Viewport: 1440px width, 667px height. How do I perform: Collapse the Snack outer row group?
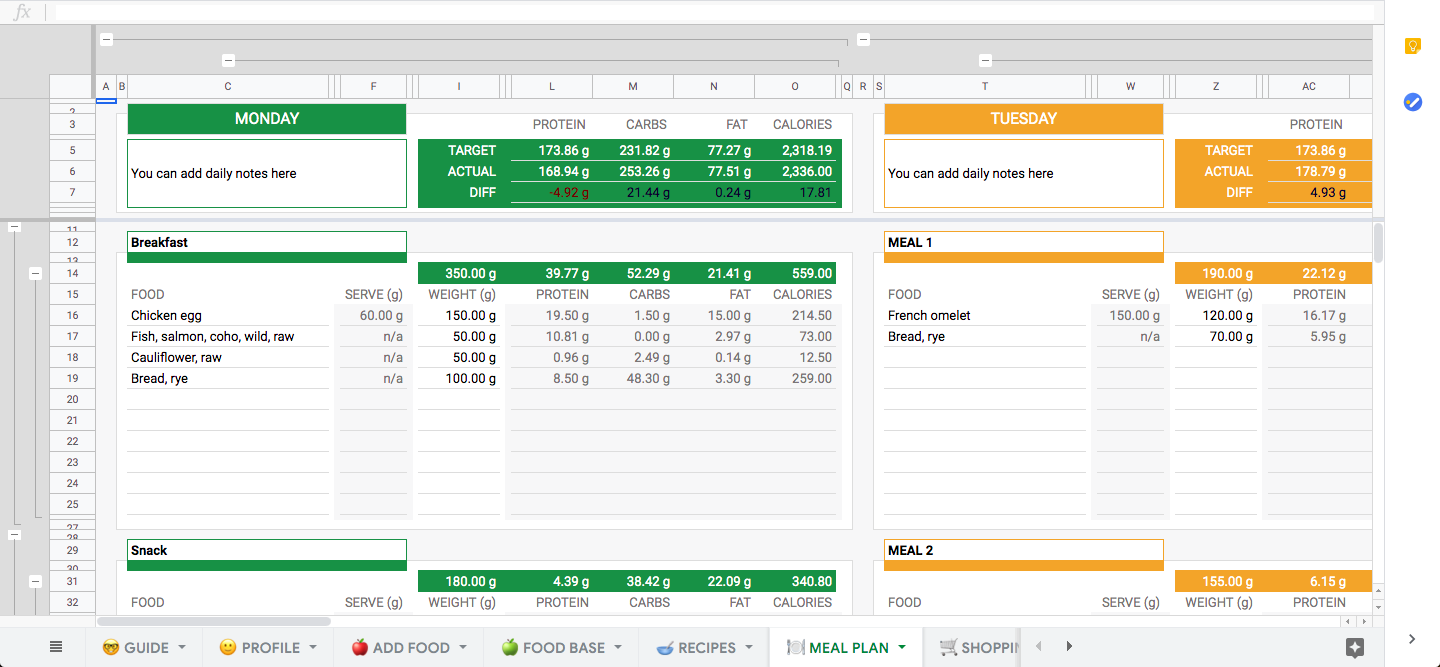click(x=14, y=535)
